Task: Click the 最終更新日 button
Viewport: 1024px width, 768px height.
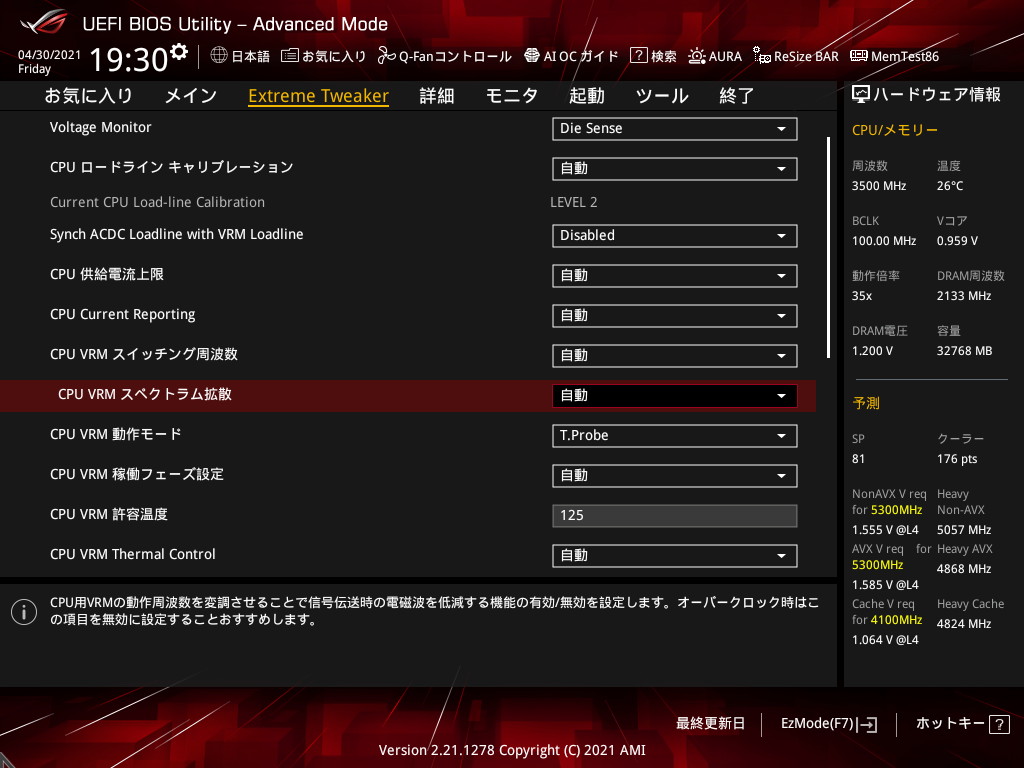Action: 710,724
